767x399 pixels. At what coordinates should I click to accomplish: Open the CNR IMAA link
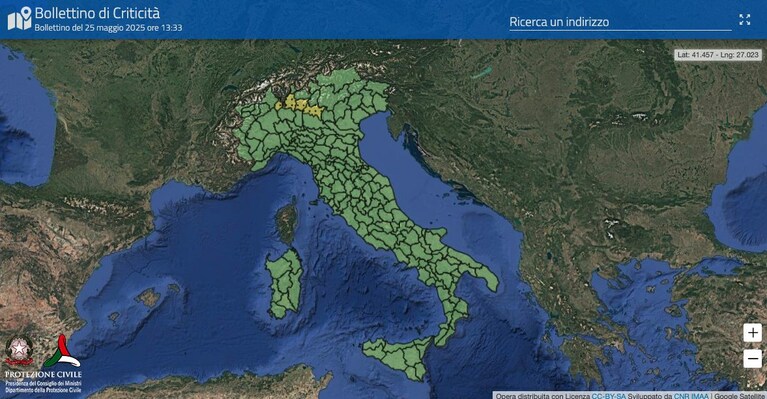[691, 396]
